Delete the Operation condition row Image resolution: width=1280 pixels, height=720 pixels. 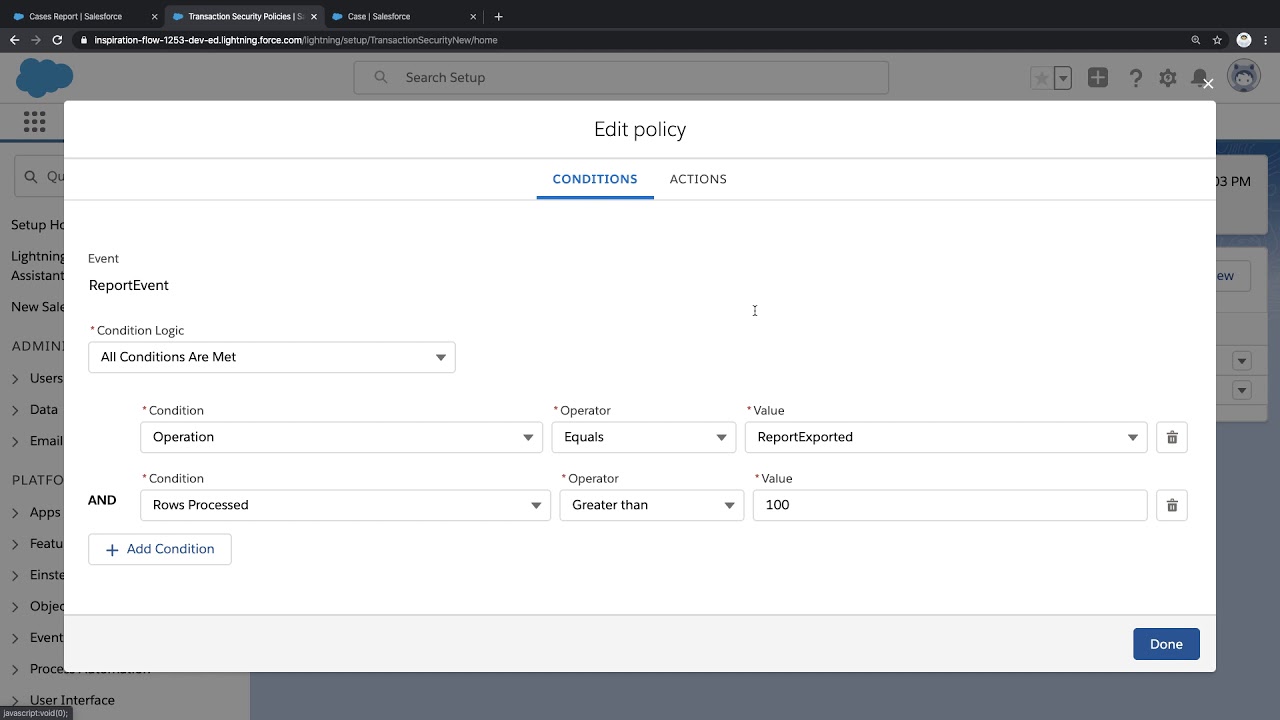pyautogui.click(x=1172, y=437)
